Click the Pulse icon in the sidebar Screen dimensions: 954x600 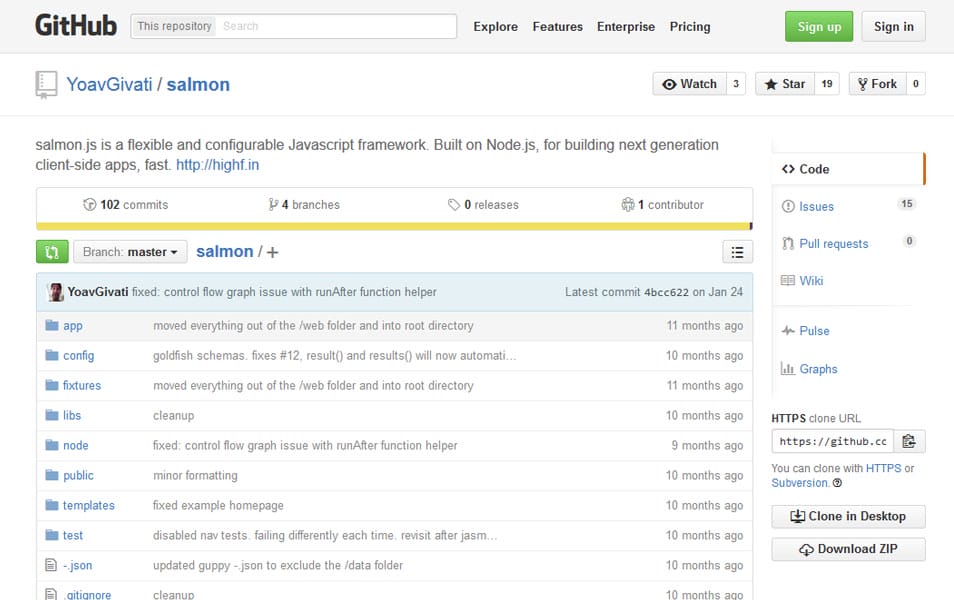pyautogui.click(x=788, y=330)
